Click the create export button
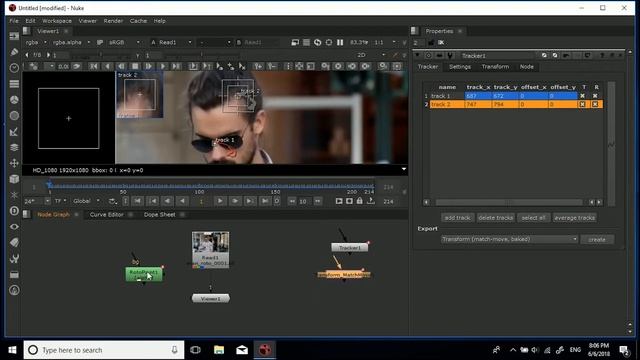The image size is (640, 360). (597, 240)
